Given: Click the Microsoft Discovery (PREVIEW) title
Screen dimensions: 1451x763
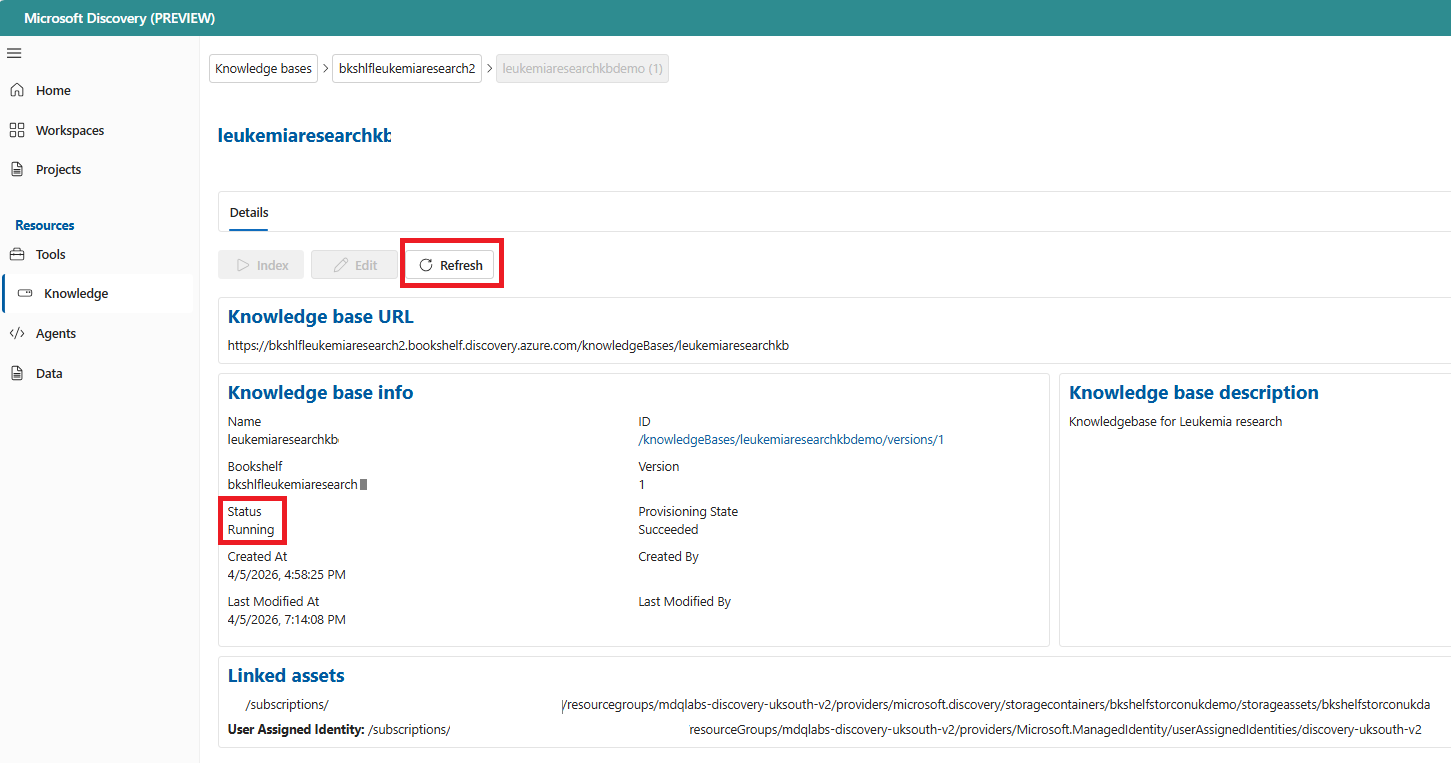Looking at the screenshot, I should 119,18.
